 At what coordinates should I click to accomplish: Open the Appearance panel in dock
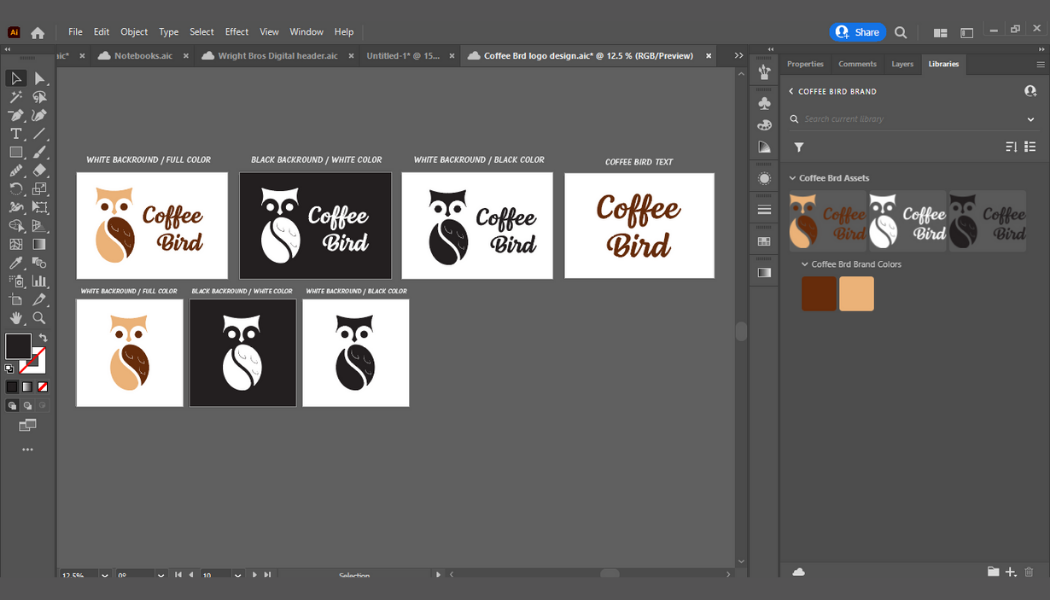tap(764, 179)
